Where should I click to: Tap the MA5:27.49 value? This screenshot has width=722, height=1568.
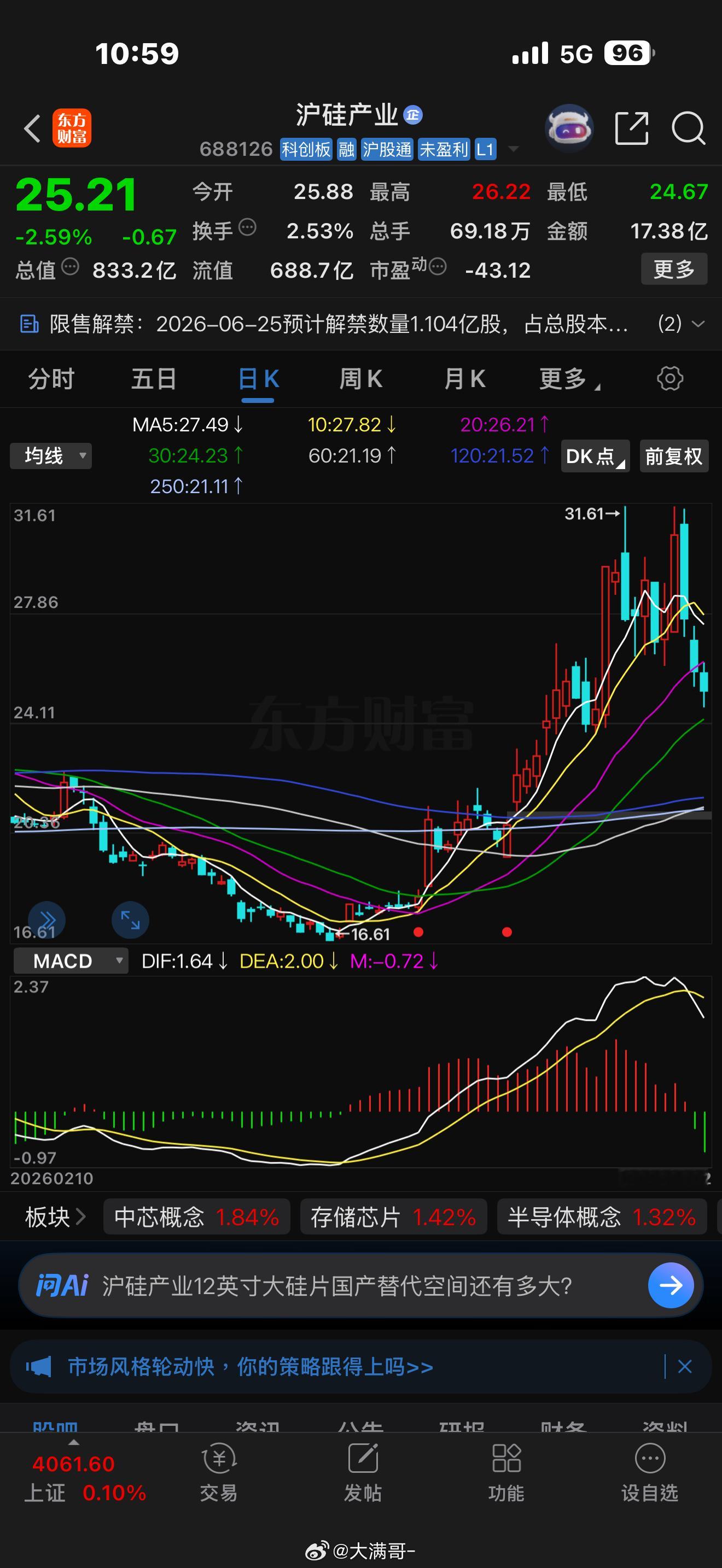[x=188, y=424]
